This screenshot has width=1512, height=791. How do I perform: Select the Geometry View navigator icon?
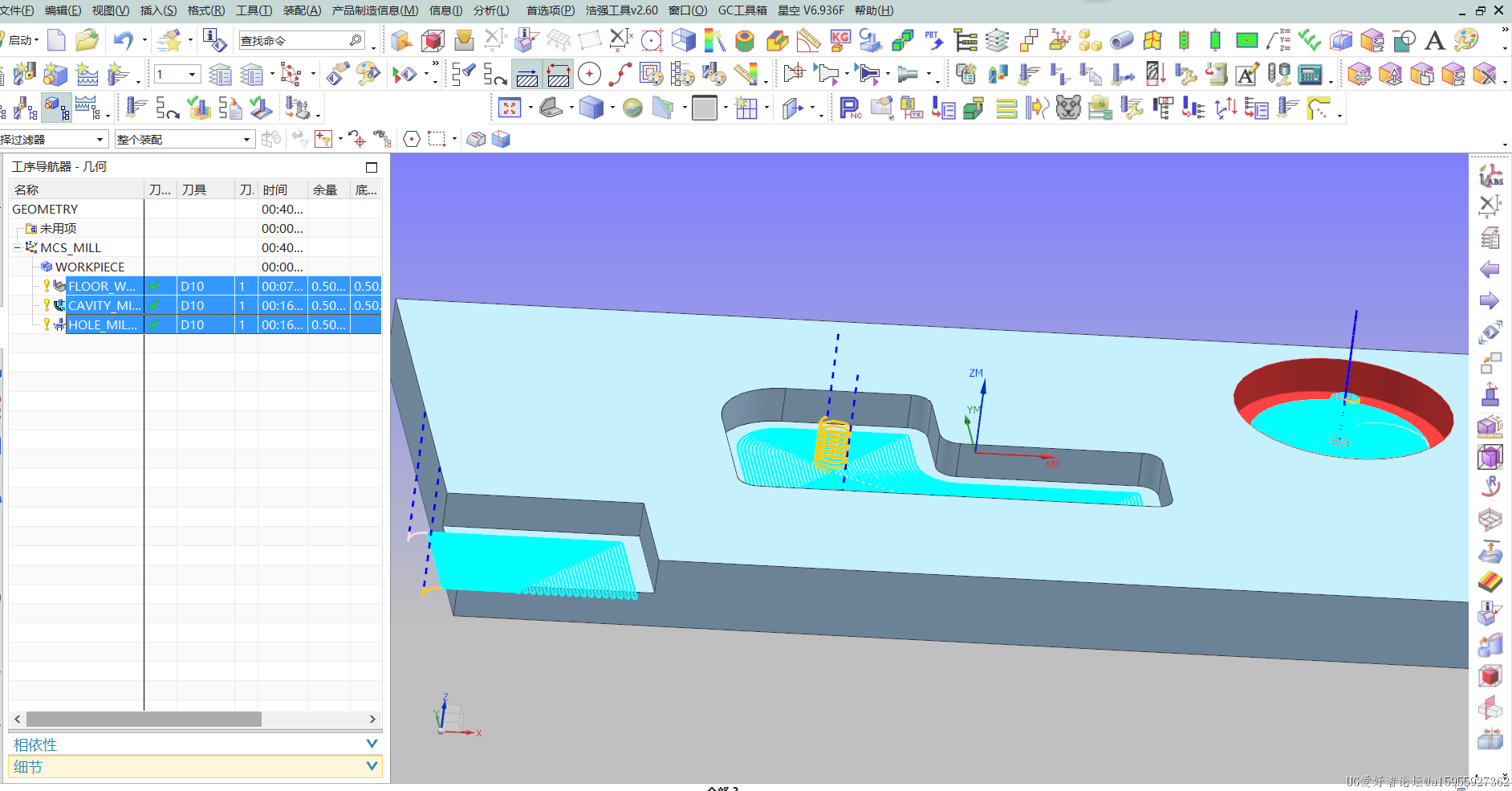click(x=56, y=107)
